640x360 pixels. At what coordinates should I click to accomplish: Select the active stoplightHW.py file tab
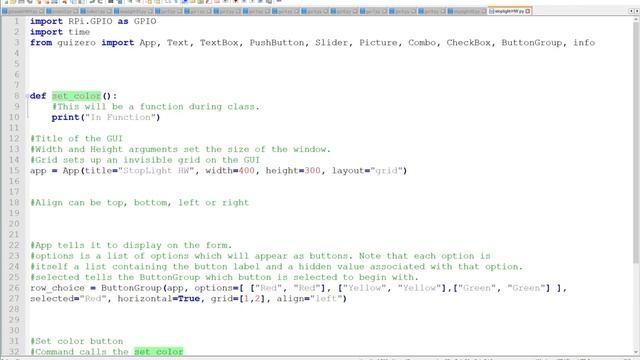tap(509, 11)
